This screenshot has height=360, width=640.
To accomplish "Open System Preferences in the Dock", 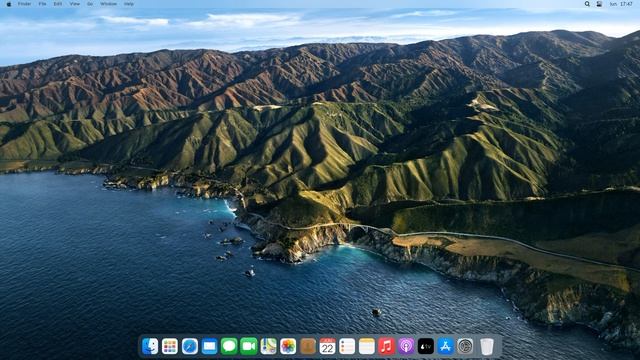I will tap(465, 347).
